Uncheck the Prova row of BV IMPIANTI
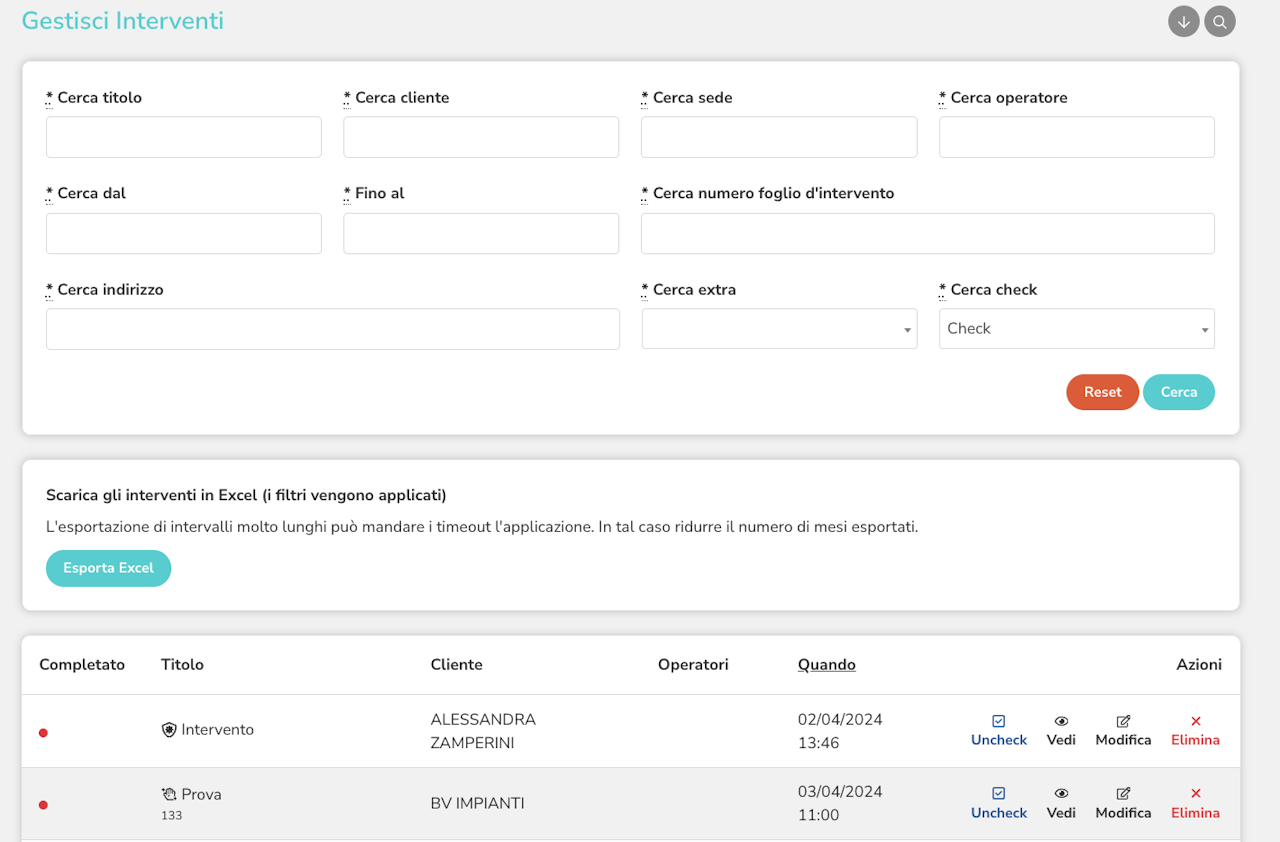This screenshot has width=1280, height=842. tap(998, 803)
